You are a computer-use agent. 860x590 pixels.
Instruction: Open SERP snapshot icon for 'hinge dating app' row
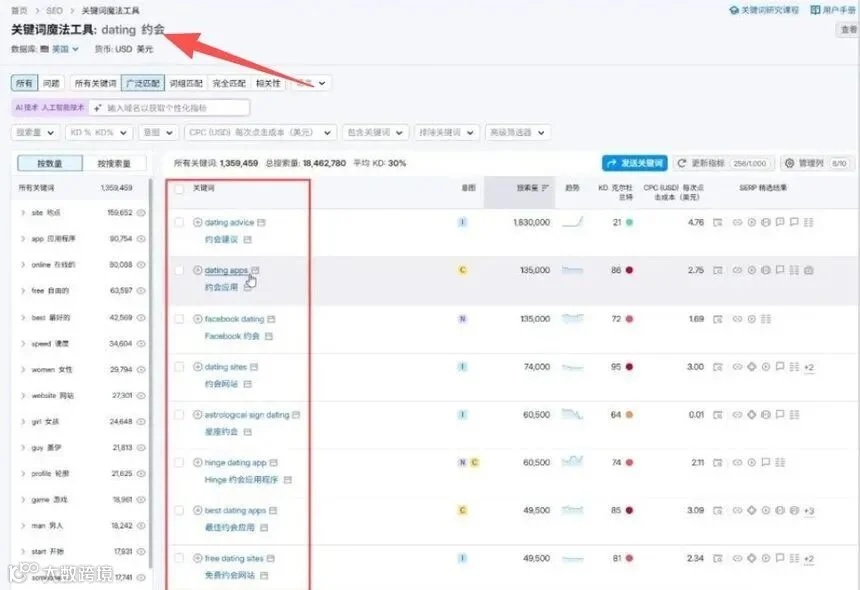click(x=717, y=463)
